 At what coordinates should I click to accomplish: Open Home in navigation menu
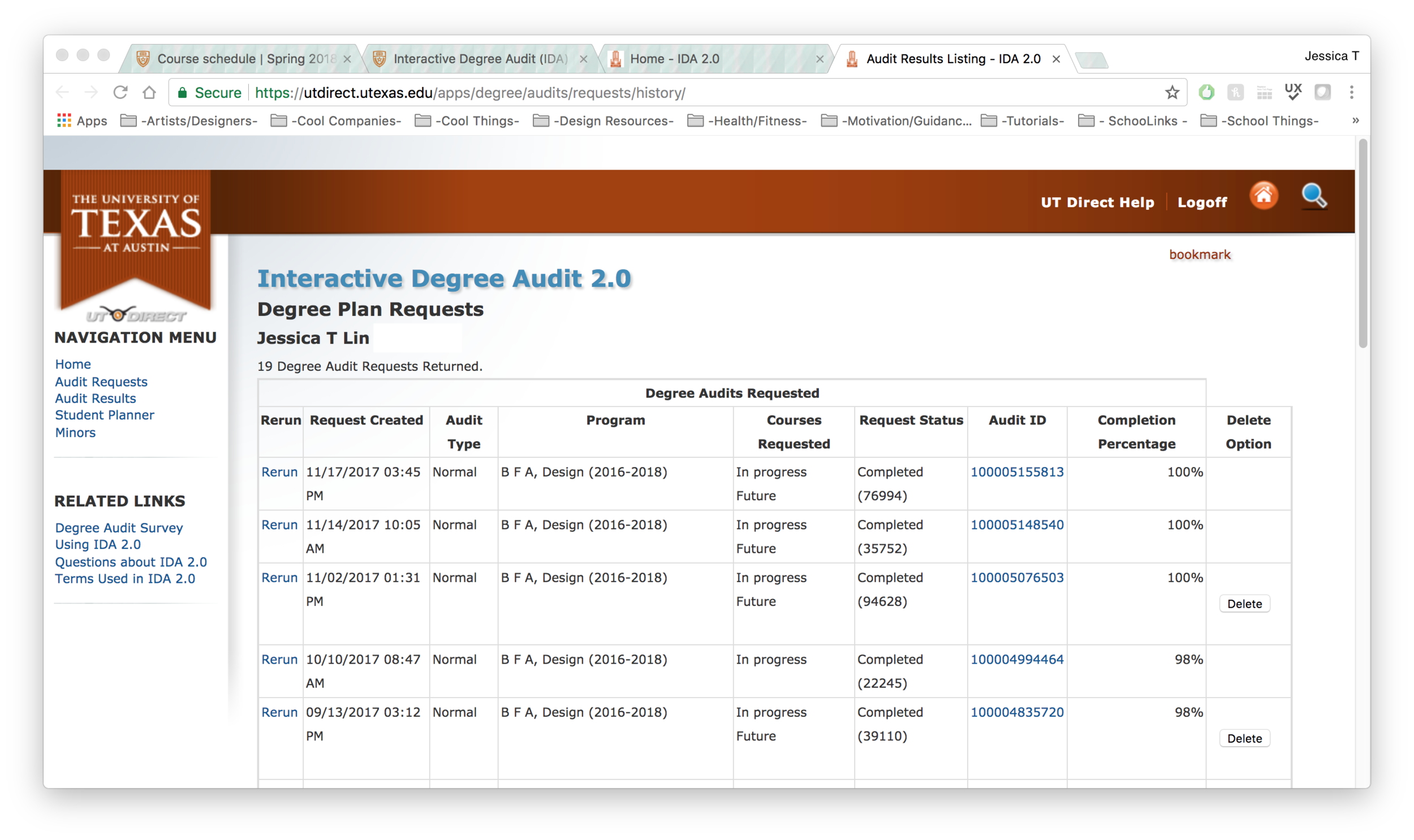point(73,364)
